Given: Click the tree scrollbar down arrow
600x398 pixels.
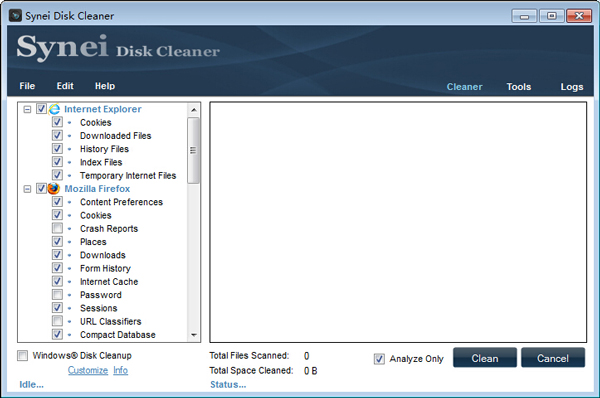Looking at the screenshot, I should pyautogui.click(x=194, y=335).
